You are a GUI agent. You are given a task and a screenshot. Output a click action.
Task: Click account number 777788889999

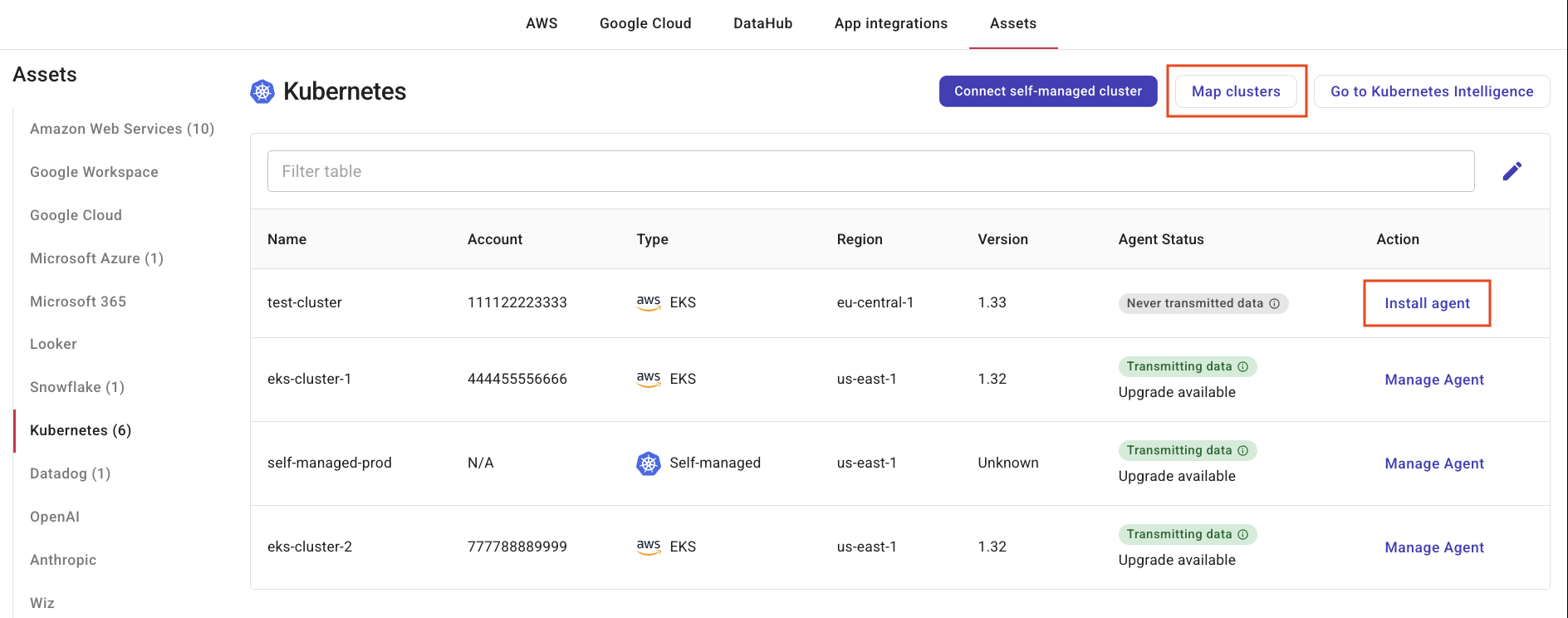[517, 547]
